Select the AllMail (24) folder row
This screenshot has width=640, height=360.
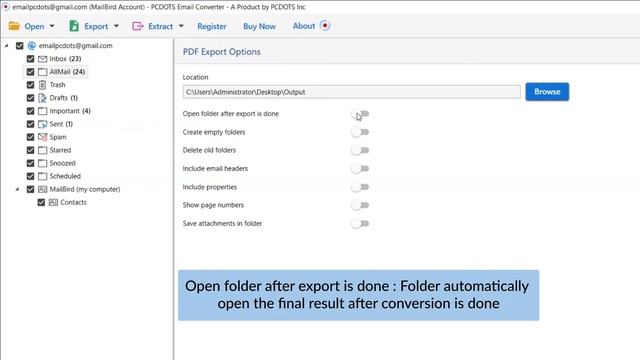click(x=56, y=72)
